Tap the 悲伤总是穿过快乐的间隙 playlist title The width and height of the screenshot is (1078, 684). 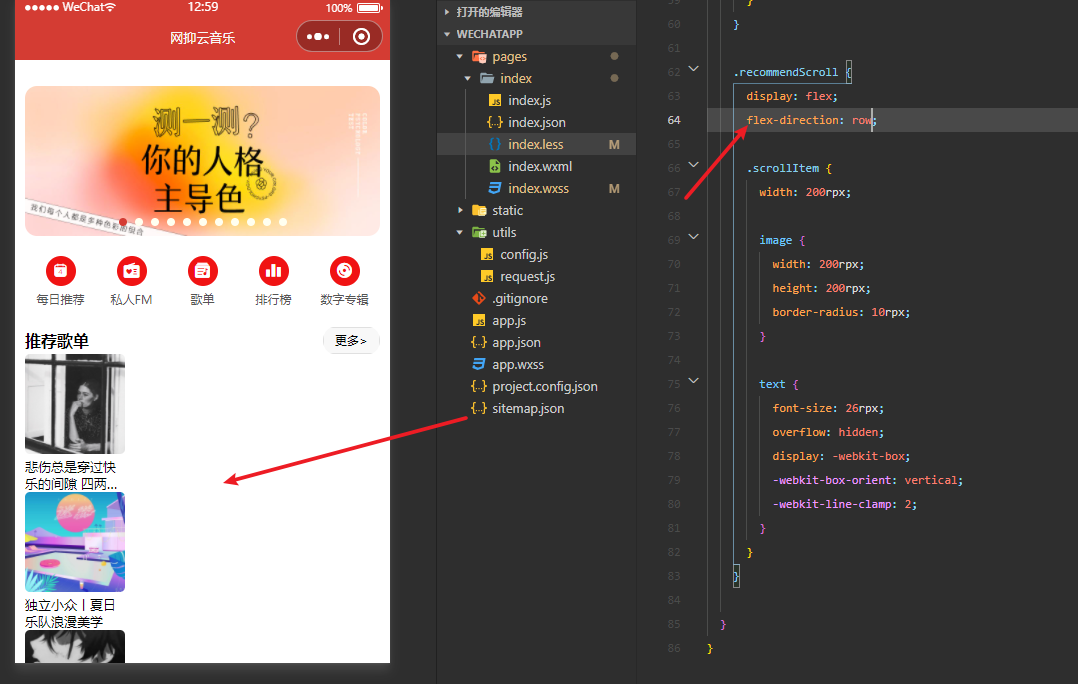click(x=71, y=475)
